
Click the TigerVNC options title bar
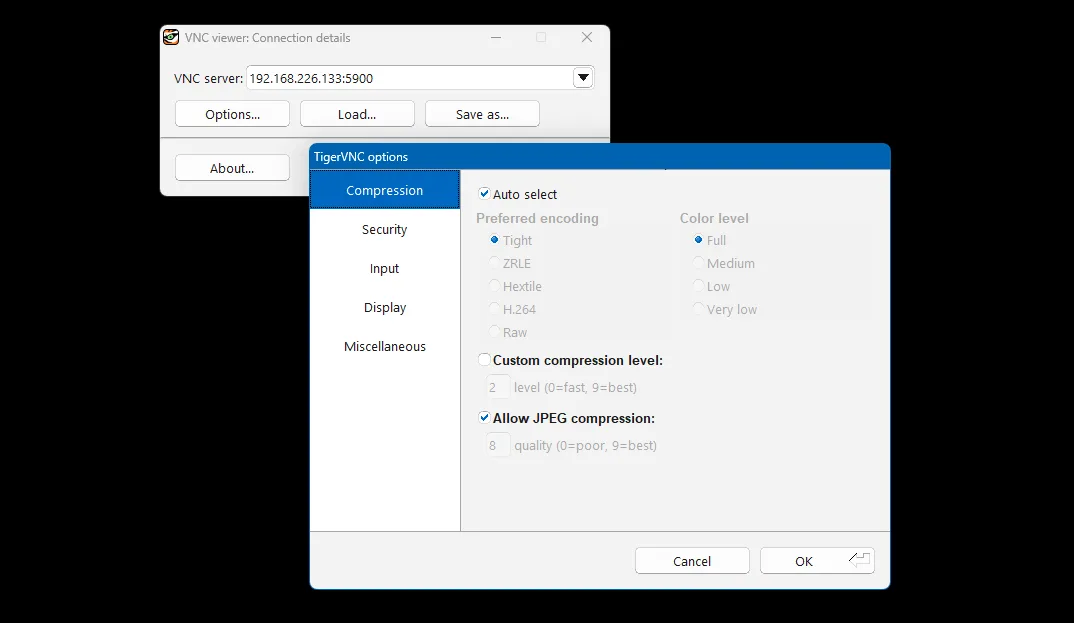click(x=599, y=157)
